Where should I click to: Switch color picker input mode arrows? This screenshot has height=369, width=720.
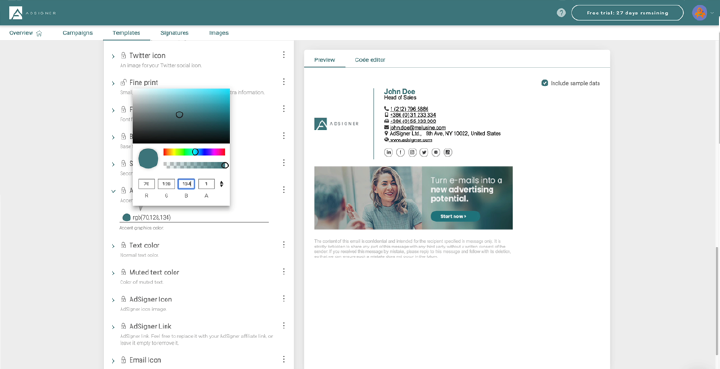(x=222, y=184)
